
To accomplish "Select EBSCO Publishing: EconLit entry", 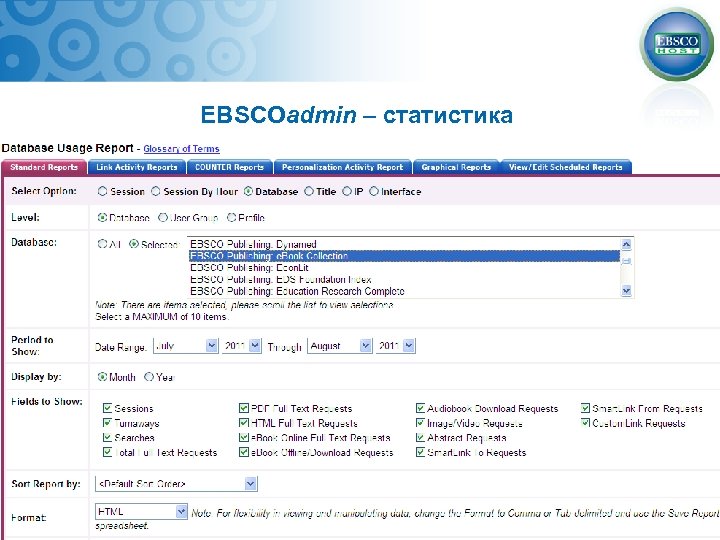I will click(x=404, y=268).
